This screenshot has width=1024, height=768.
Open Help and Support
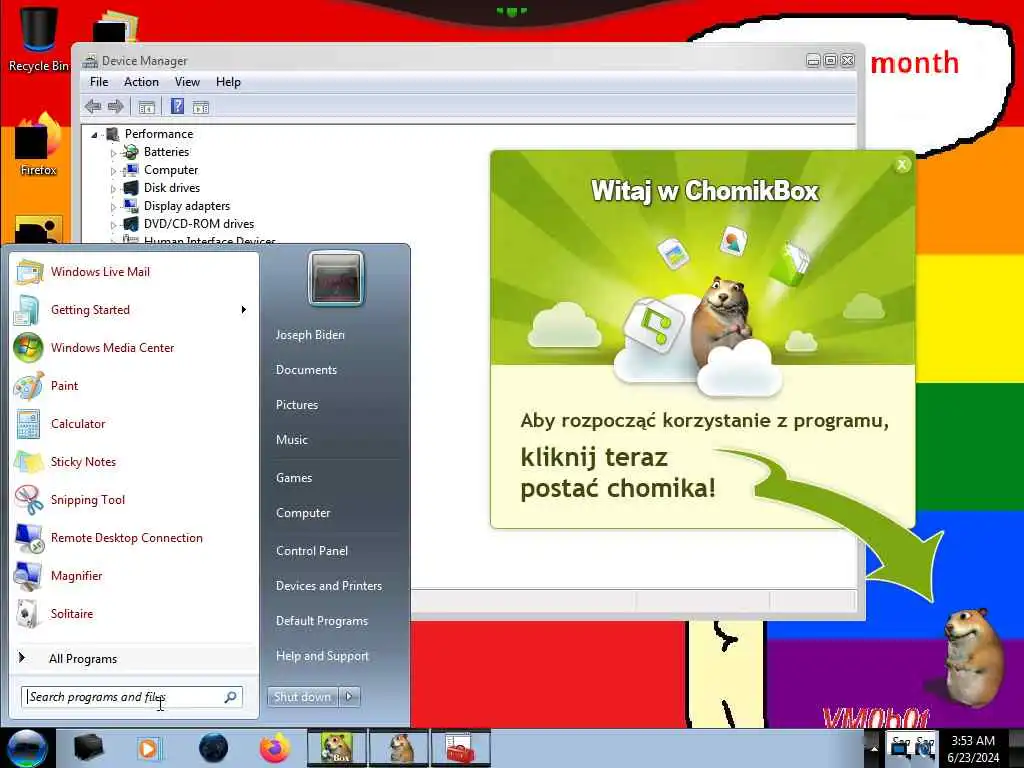(322, 656)
